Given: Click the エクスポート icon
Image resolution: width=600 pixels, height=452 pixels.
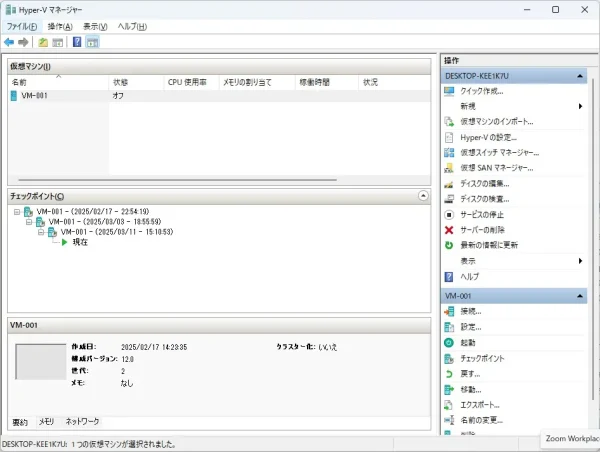Looking at the screenshot, I should pyautogui.click(x=449, y=405).
